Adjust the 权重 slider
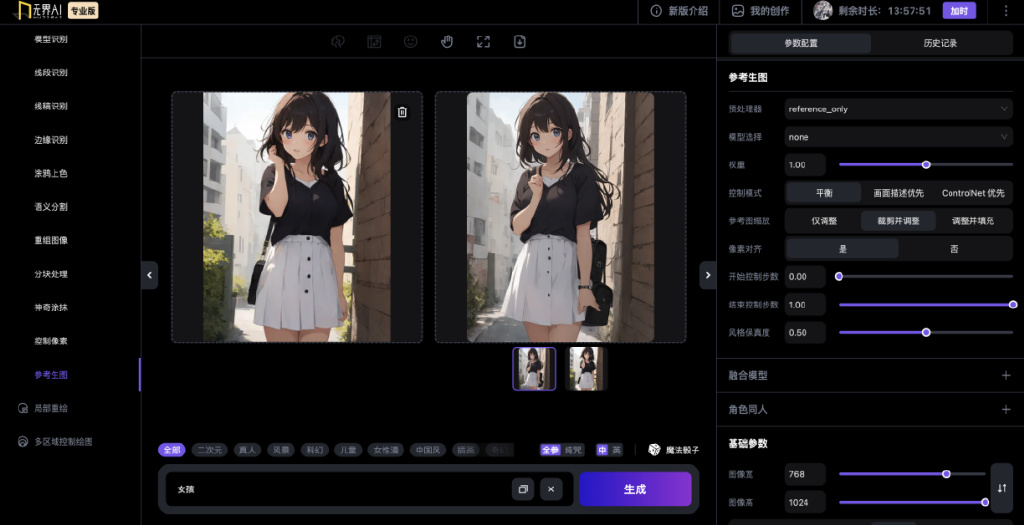The width and height of the screenshot is (1024, 525). pyautogui.click(x=926, y=165)
